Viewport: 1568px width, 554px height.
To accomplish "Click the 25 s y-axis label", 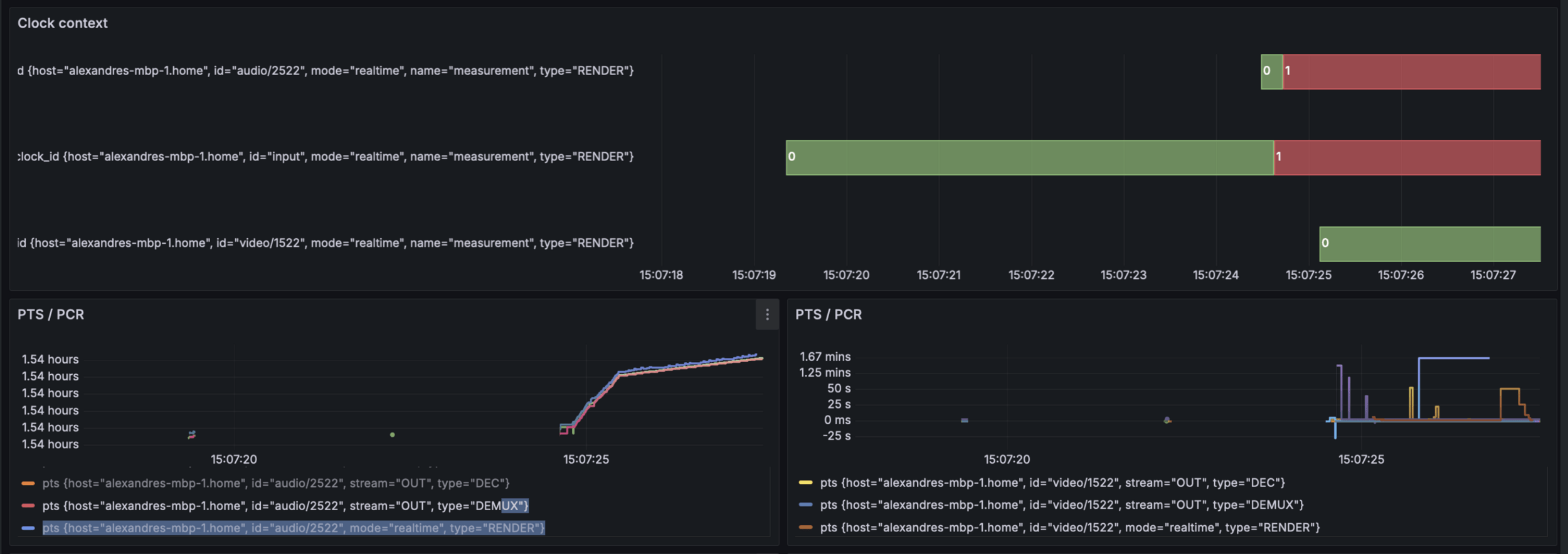I will click(x=839, y=404).
